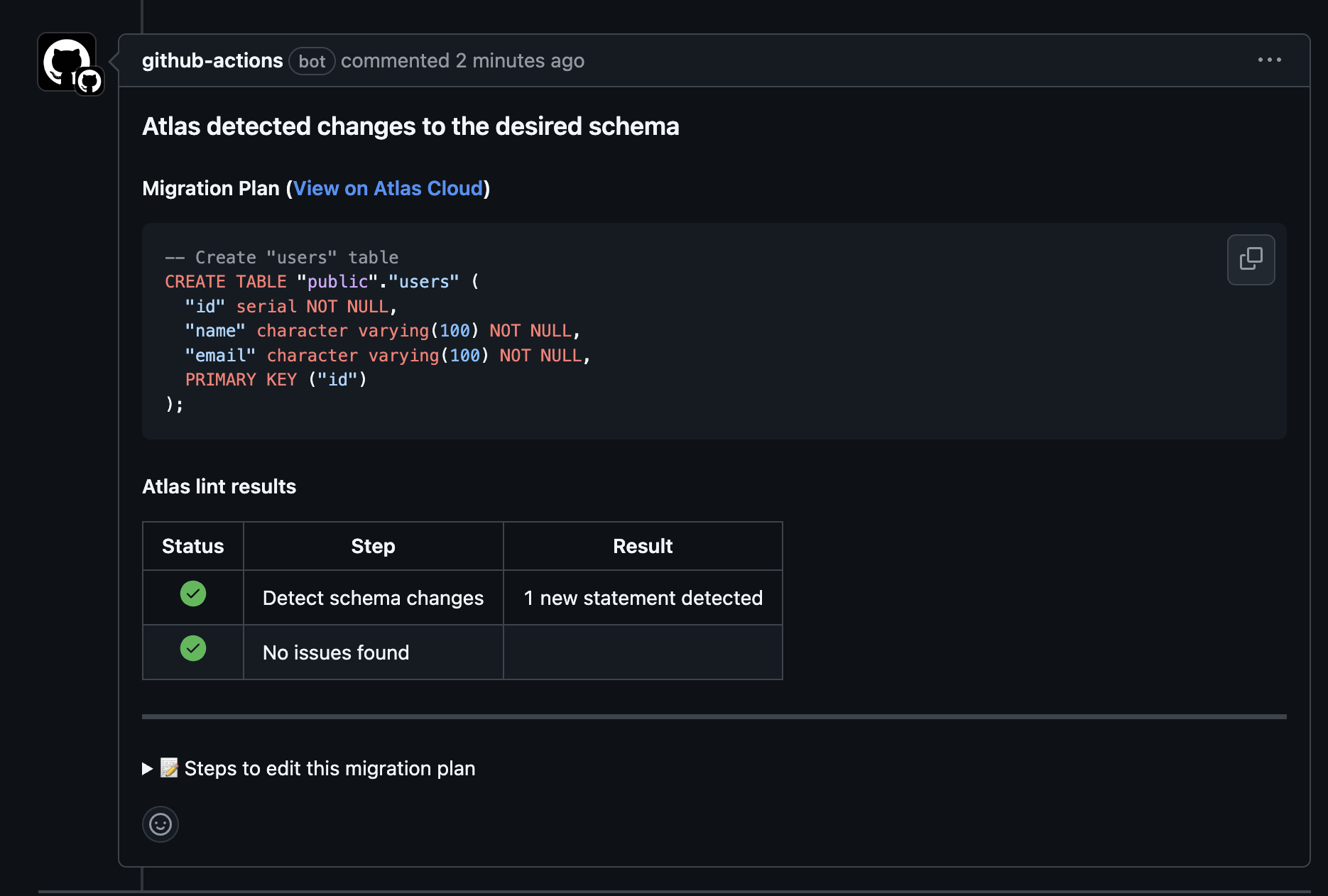Image resolution: width=1328 pixels, height=896 pixels.
Task: Select the Result column header
Action: coord(642,546)
